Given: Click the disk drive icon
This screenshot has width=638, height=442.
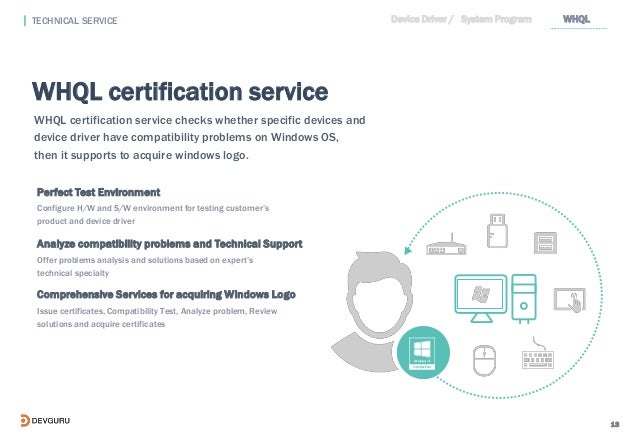Looking at the screenshot, I should tap(545, 243).
